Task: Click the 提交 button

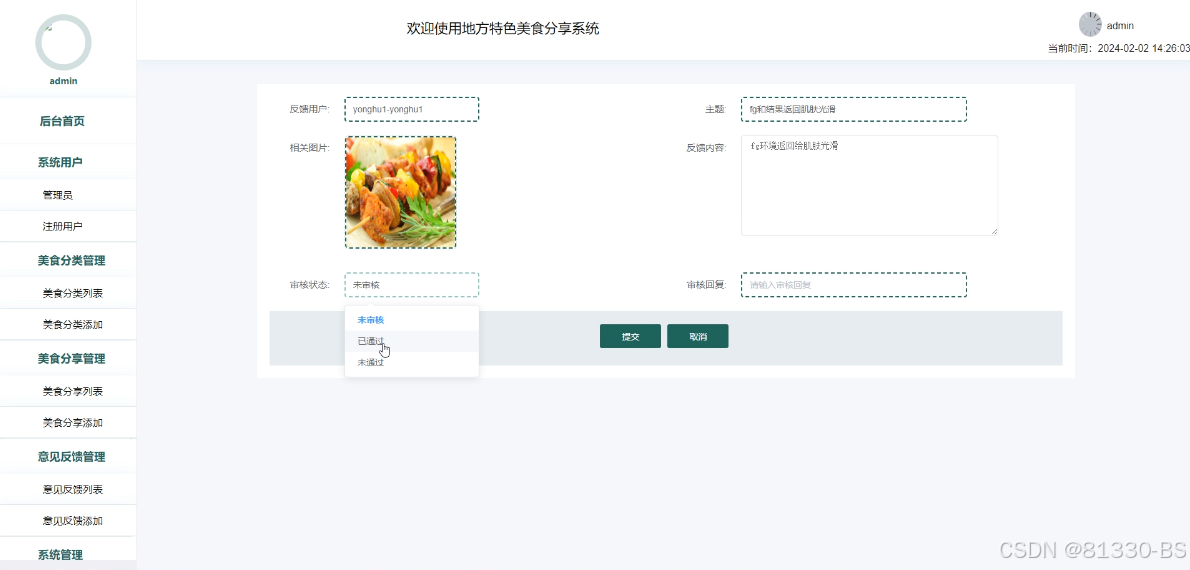Action: (x=630, y=336)
